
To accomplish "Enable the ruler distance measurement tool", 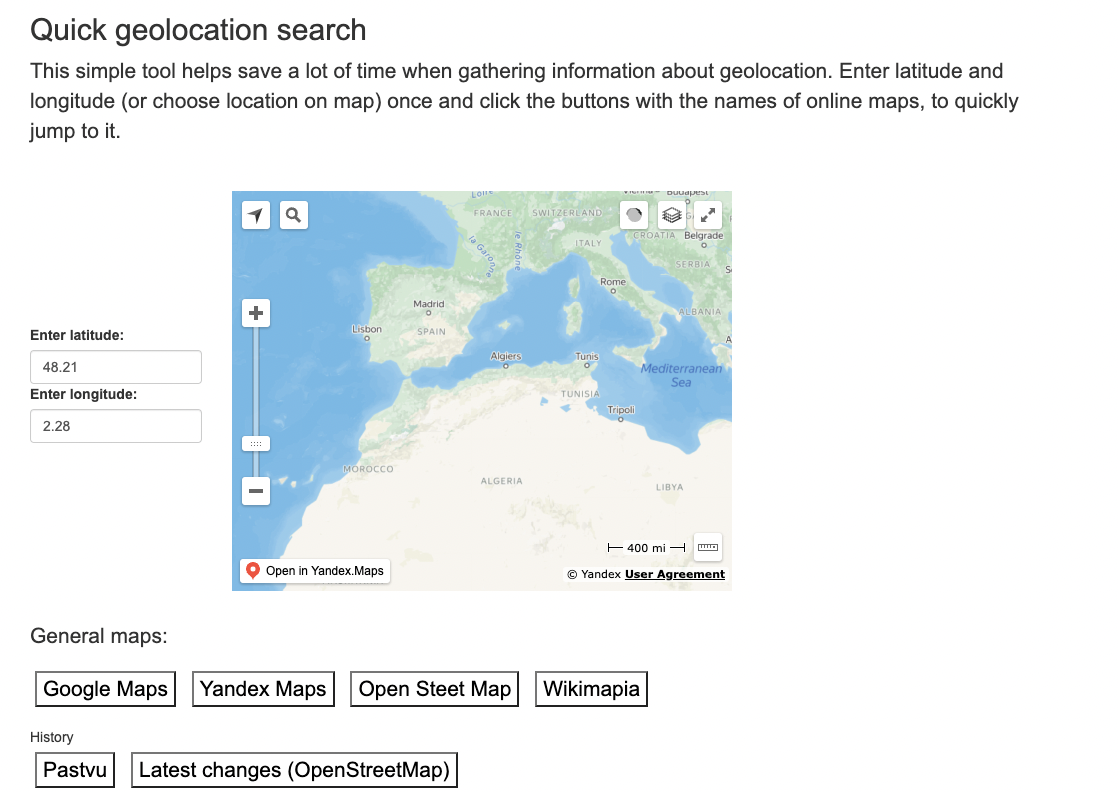I will [x=708, y=547].
